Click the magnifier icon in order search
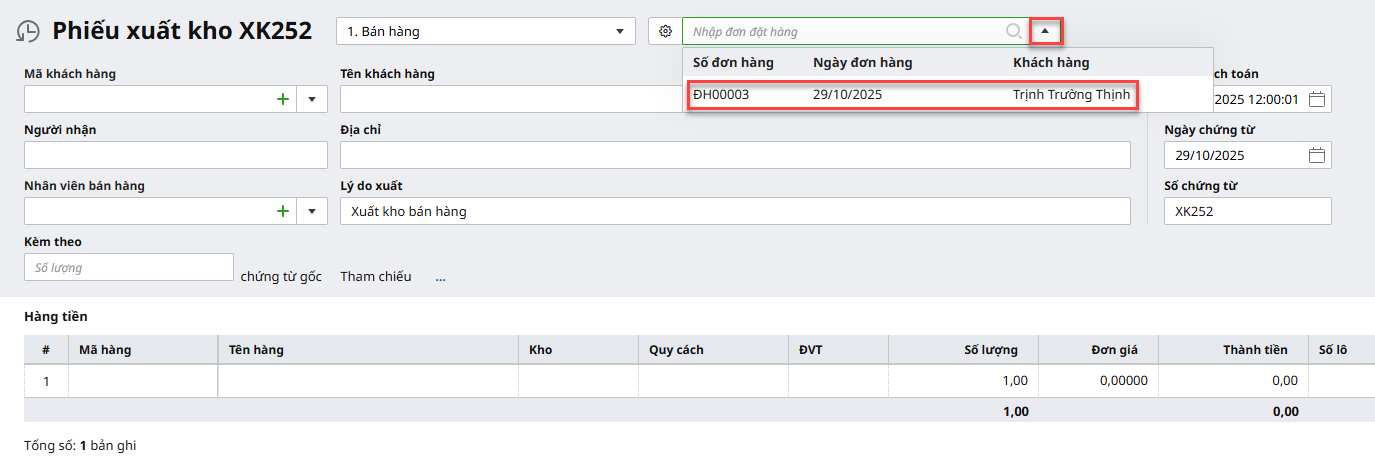Viewport: 1375px width, 465px height. (x=1014, y=31)
